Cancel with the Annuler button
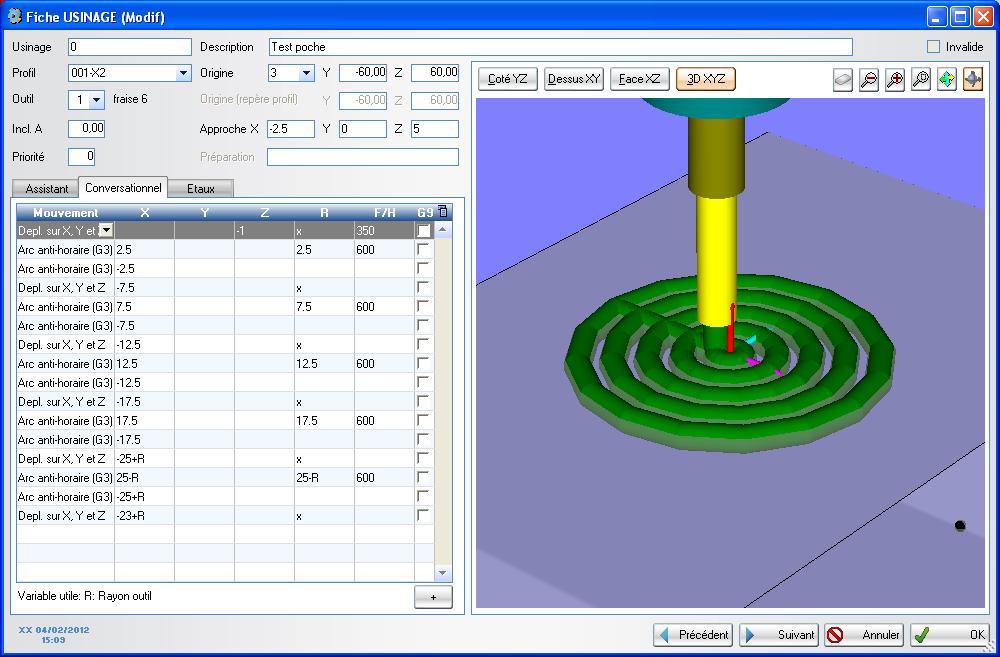The height and width of the screenshot is (657, 1000). [864, 635]
